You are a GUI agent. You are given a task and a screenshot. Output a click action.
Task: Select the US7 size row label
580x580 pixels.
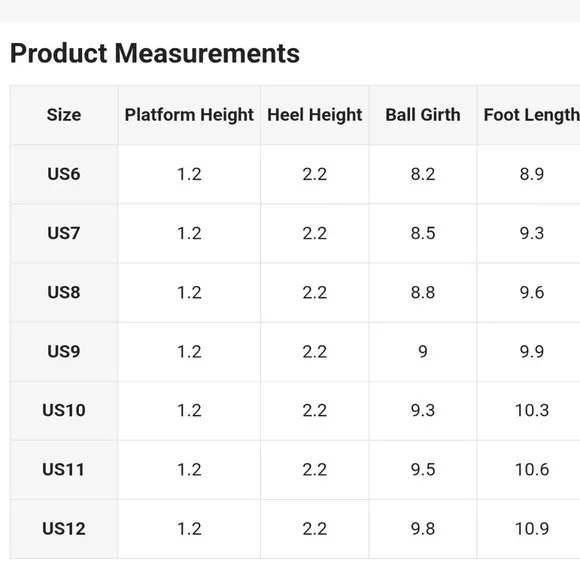(x=64, y=233)
